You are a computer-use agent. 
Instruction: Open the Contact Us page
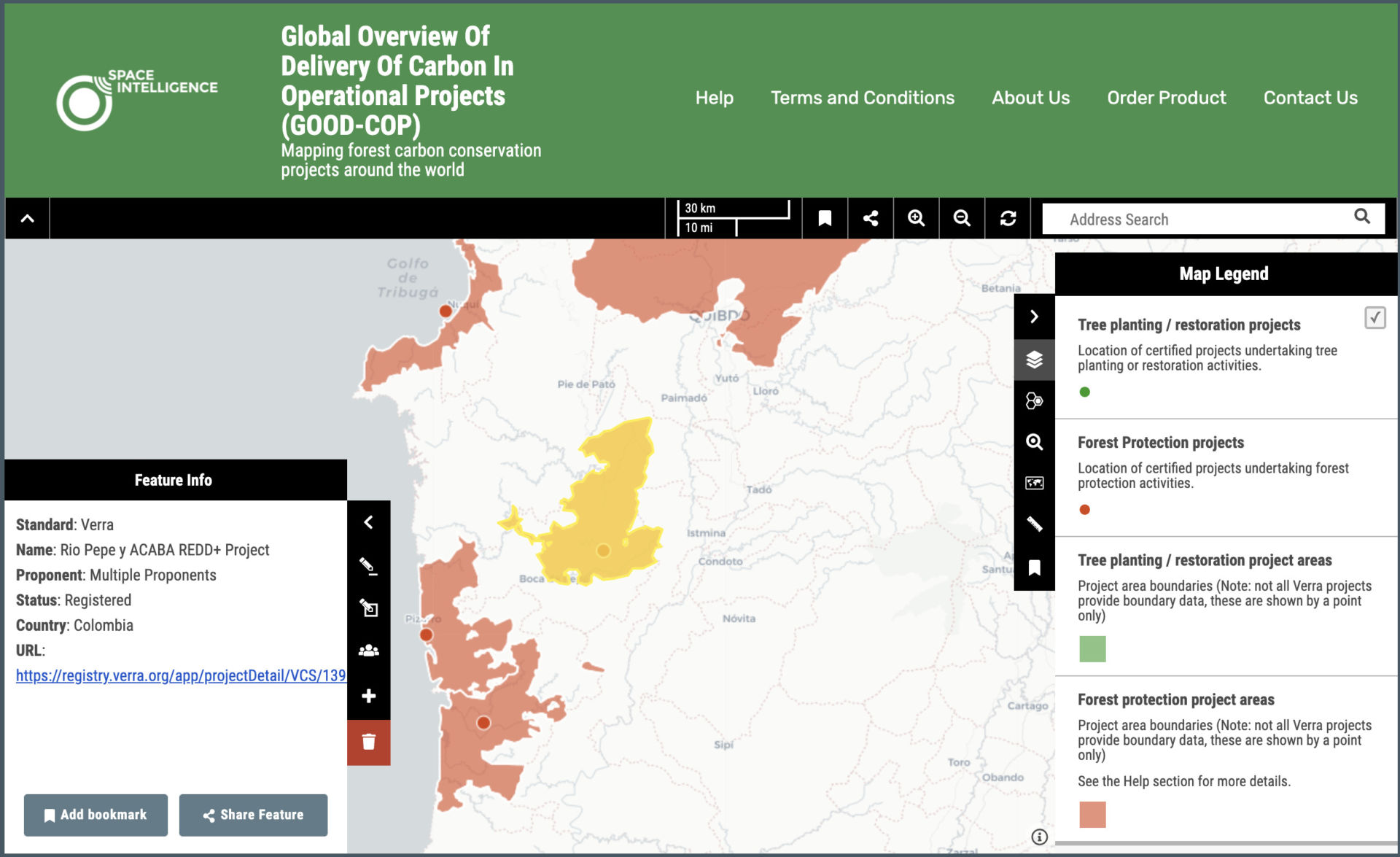1310,98
